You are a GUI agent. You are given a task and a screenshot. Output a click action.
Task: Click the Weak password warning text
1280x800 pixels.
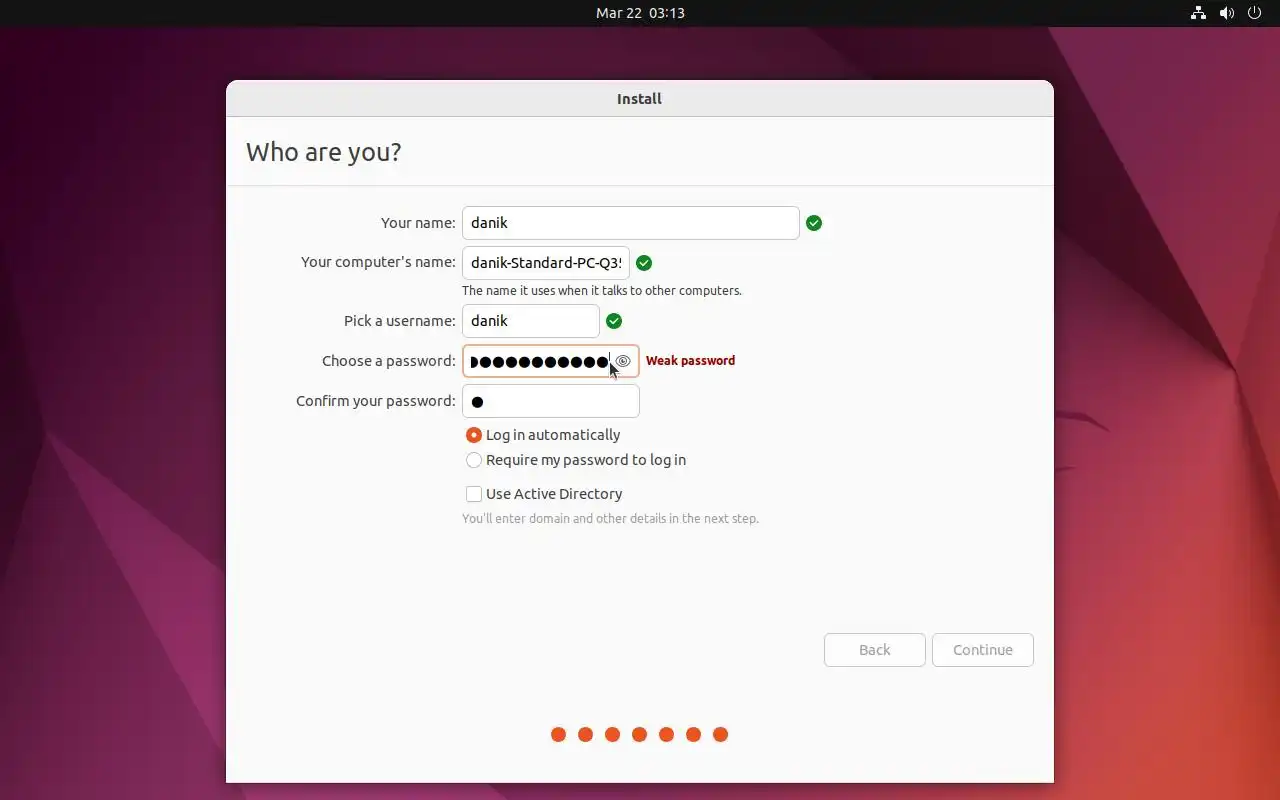tap(690, 361)
